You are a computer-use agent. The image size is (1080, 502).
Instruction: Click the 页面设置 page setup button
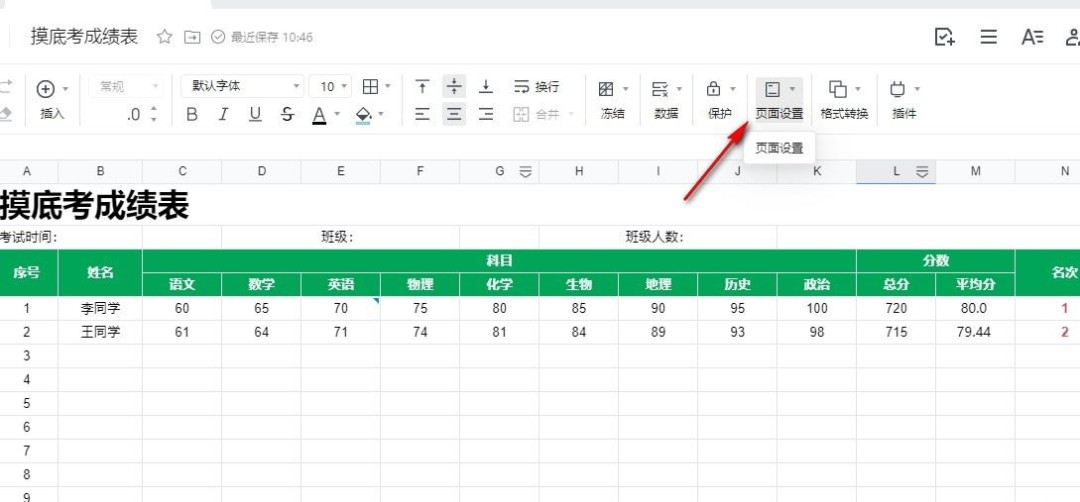point(779,101)
